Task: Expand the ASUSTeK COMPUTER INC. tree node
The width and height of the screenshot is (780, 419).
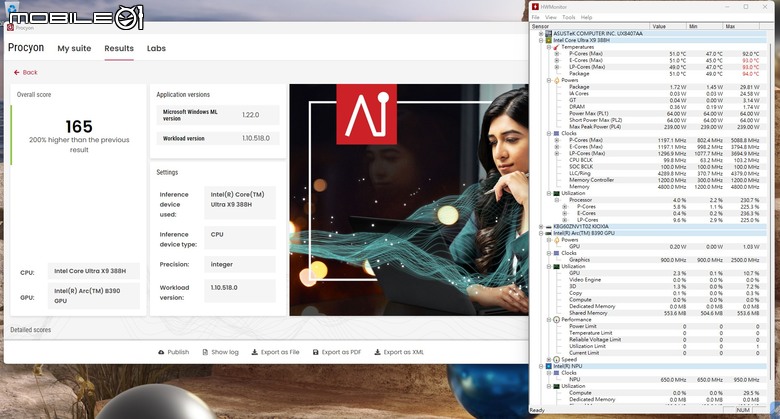Action: [540, 33]
